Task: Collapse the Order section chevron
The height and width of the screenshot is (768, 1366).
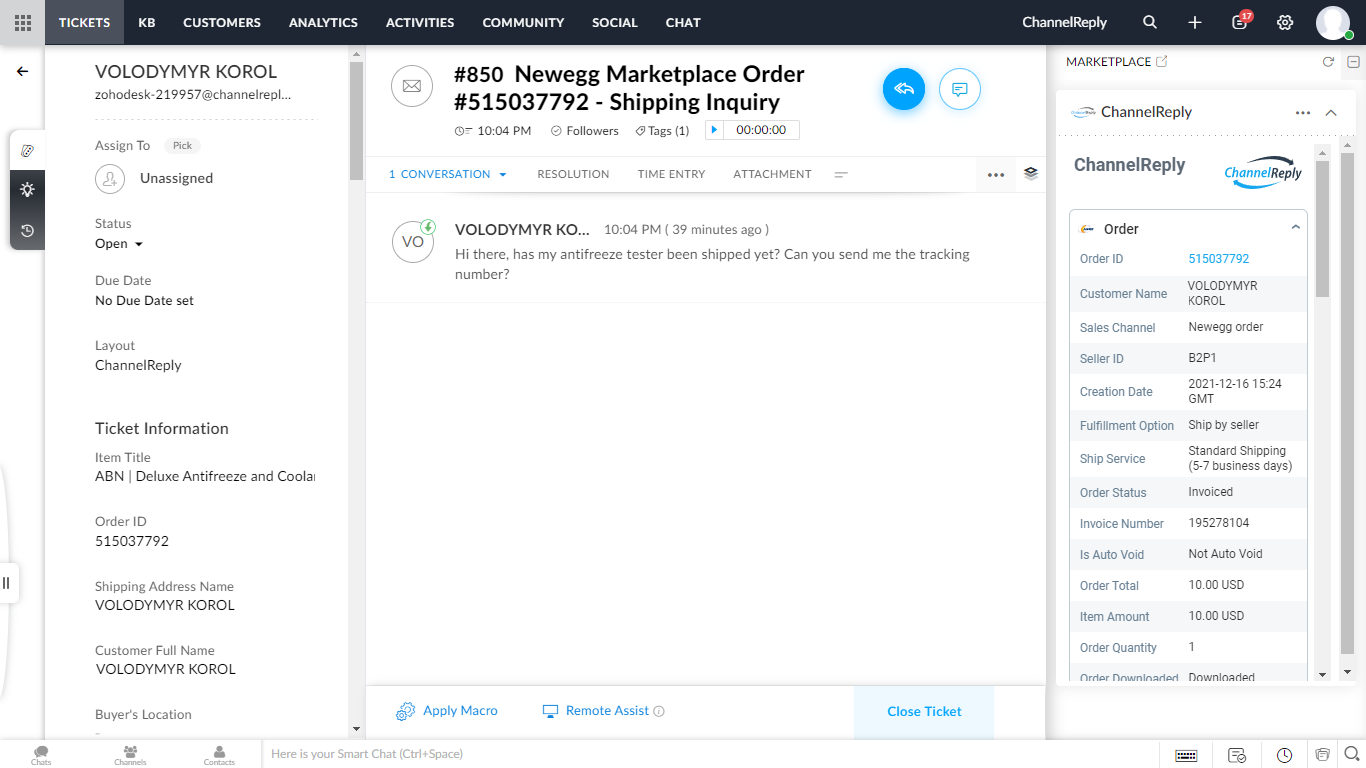Action: (x=1295, y=227)
